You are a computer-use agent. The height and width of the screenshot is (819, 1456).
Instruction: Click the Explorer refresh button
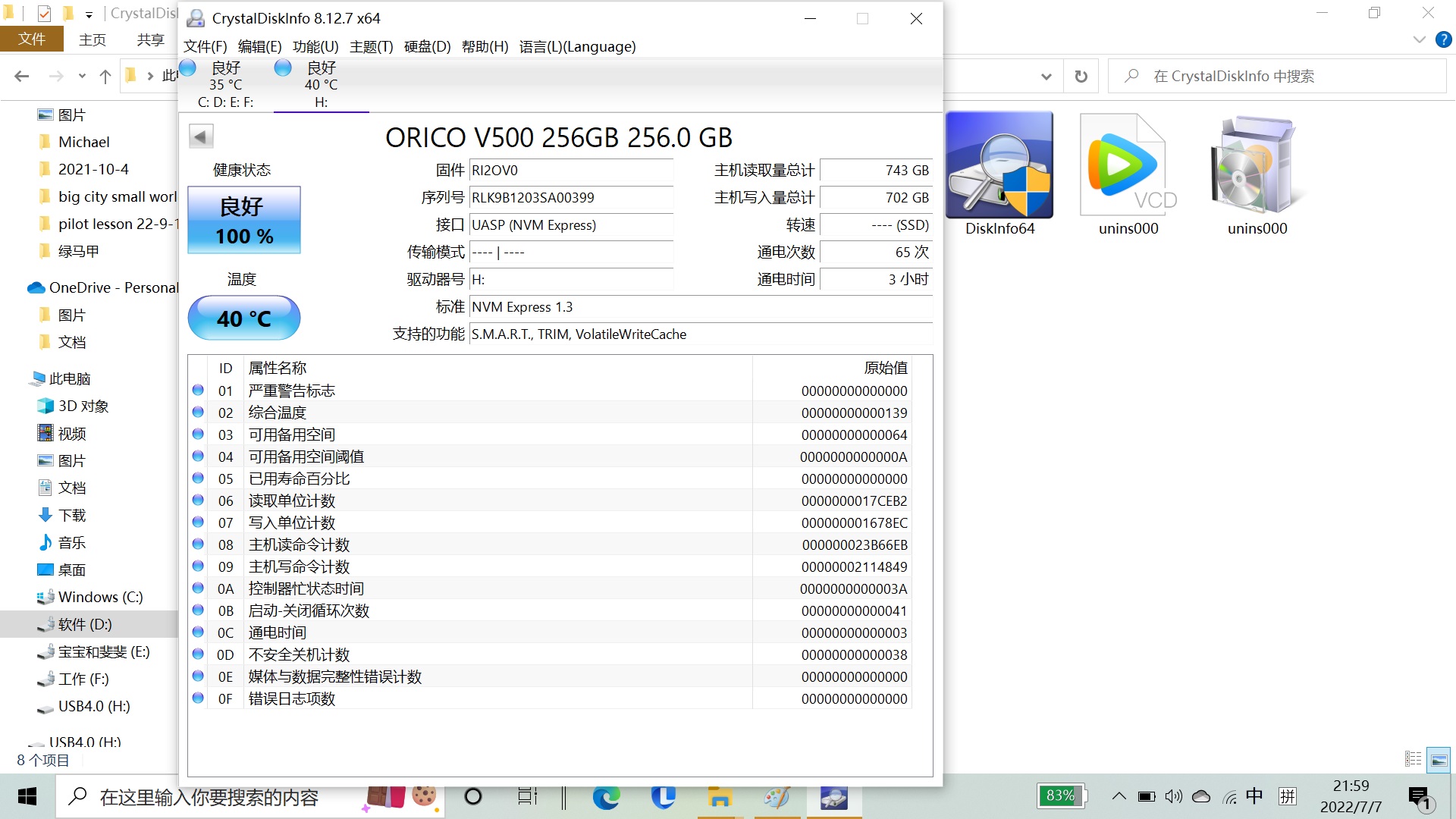[x=1081, y=76]
